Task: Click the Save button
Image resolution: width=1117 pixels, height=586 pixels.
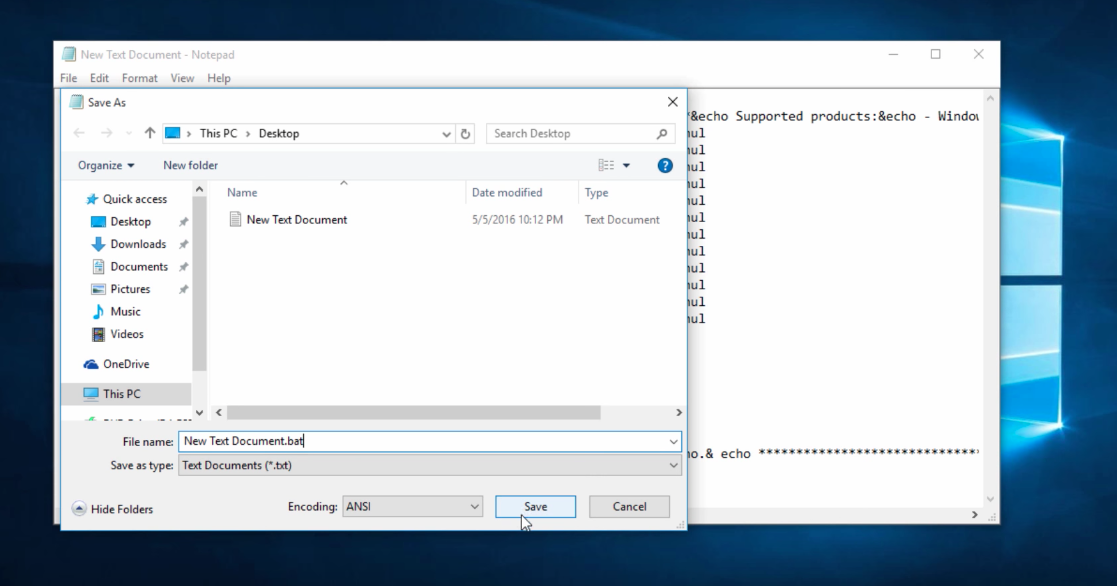Action: (x=535, y=506)
